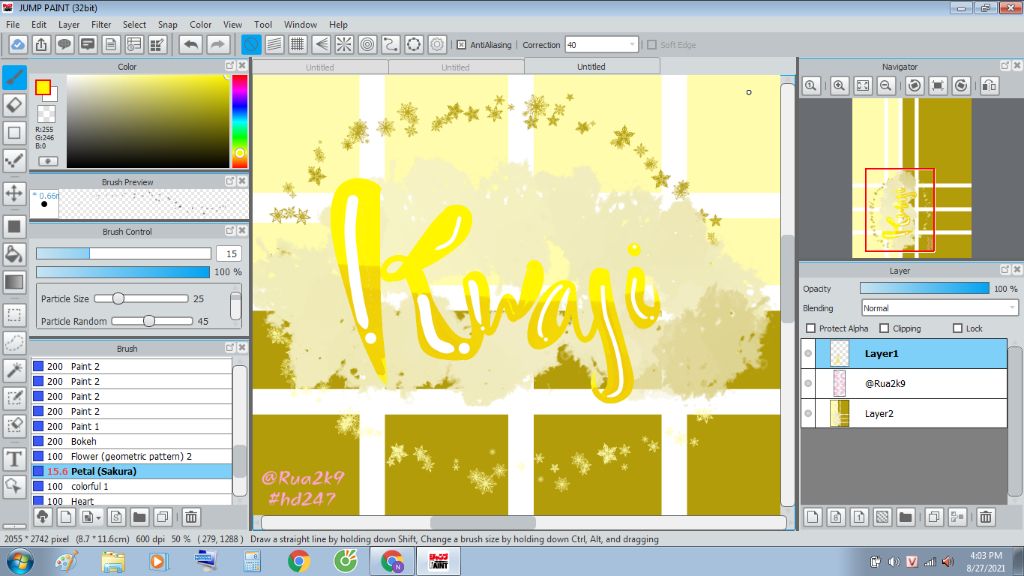Select the Text tool
The width and height of the screenshot is (1024, 576).
(14, 458)
